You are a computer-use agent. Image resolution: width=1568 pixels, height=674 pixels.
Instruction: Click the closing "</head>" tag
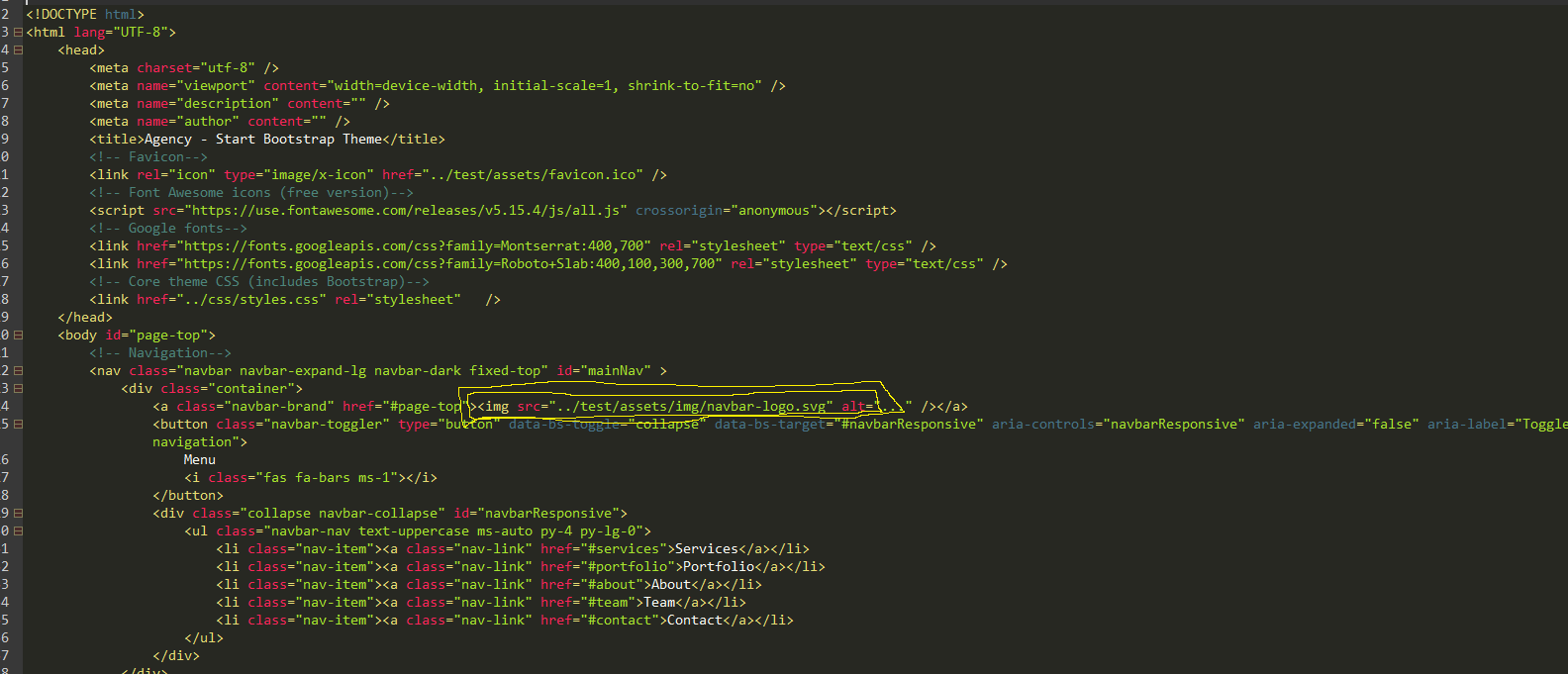click(x=85, y=318)
